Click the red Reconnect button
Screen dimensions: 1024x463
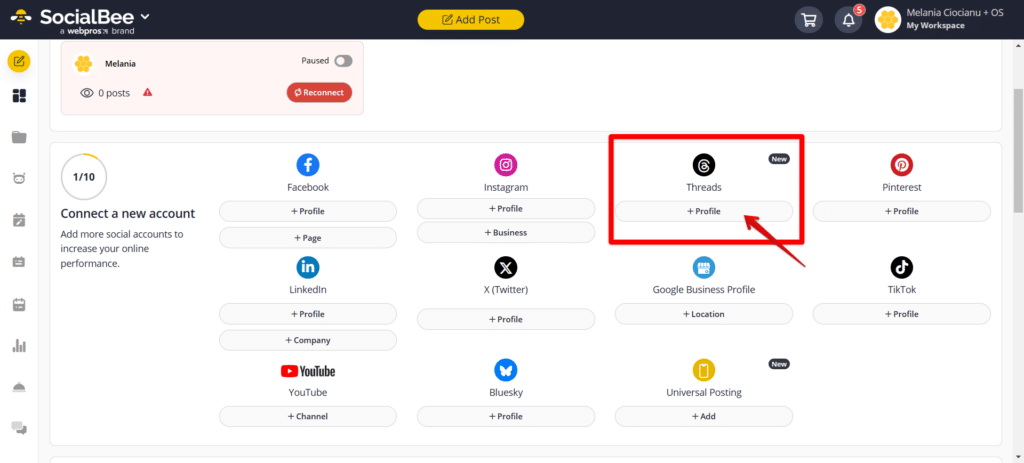[319, 93]
